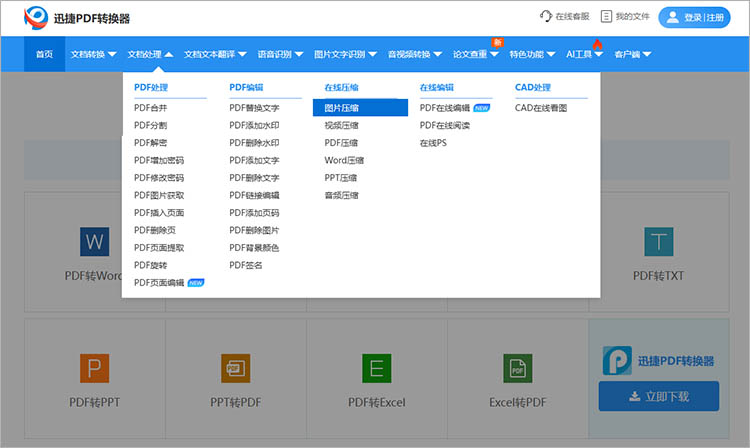Screen dimensions: 750x448
Task: Click the 迅捷PDF转换器 download promo icon
Action: [617, 361]
